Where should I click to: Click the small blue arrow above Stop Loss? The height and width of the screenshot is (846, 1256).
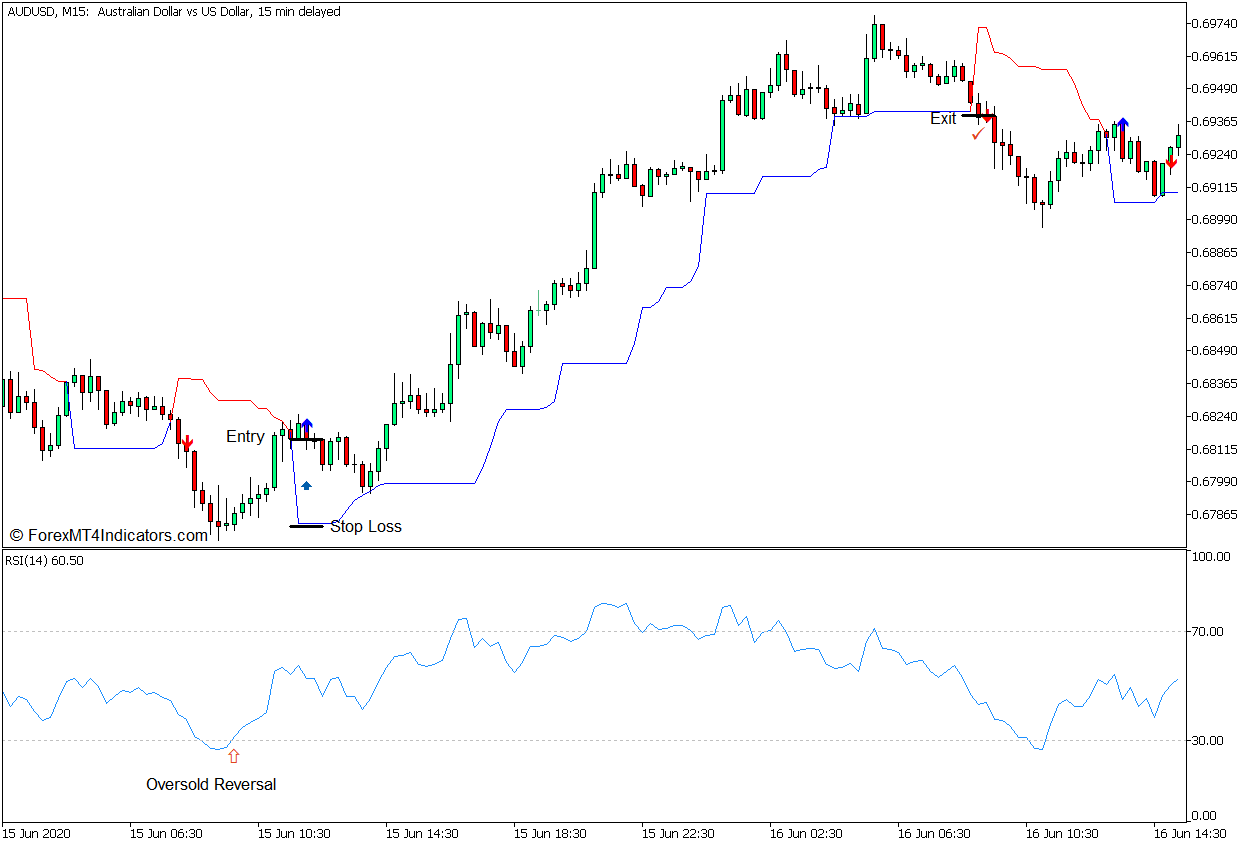tap(307, 486)
